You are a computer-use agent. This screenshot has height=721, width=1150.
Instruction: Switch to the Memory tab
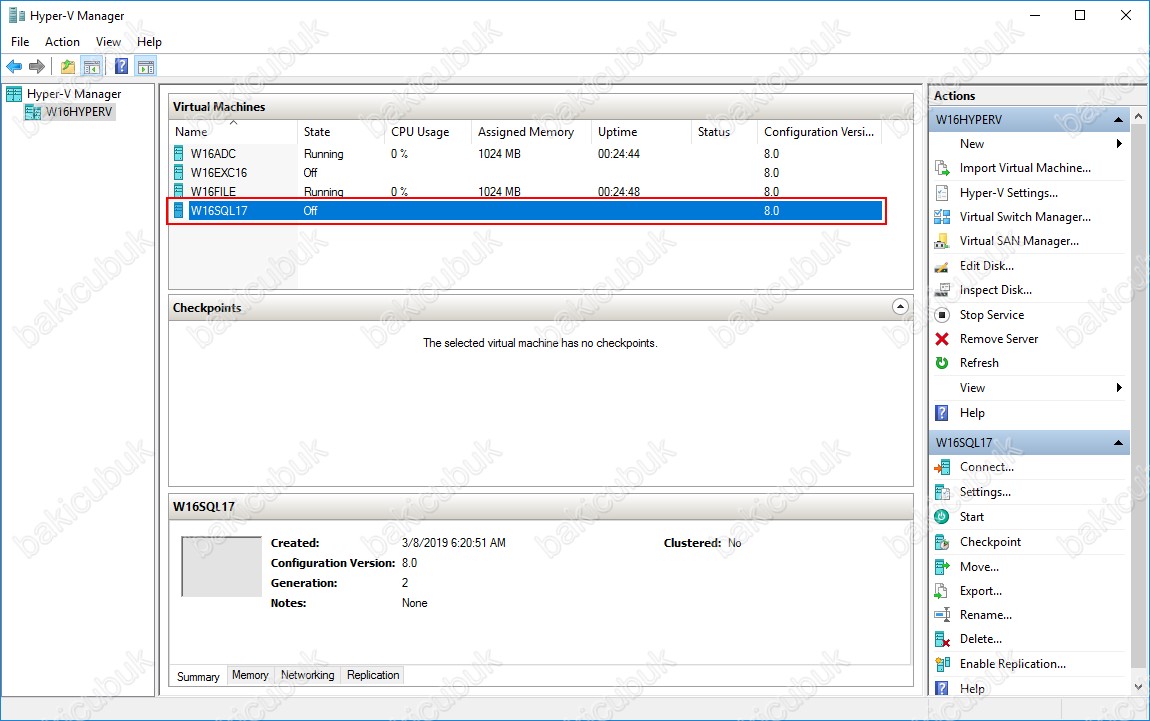pyautogui.click(x=250, y=675)
